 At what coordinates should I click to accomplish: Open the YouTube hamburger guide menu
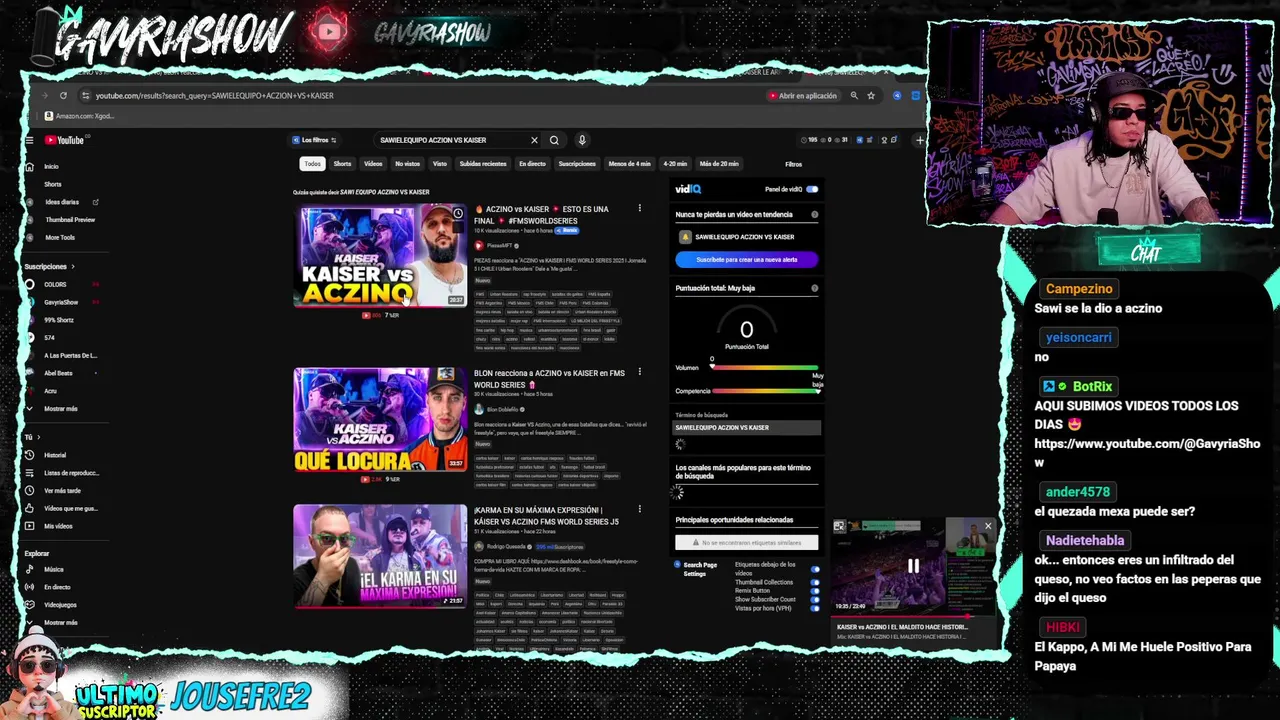(29, 140)
